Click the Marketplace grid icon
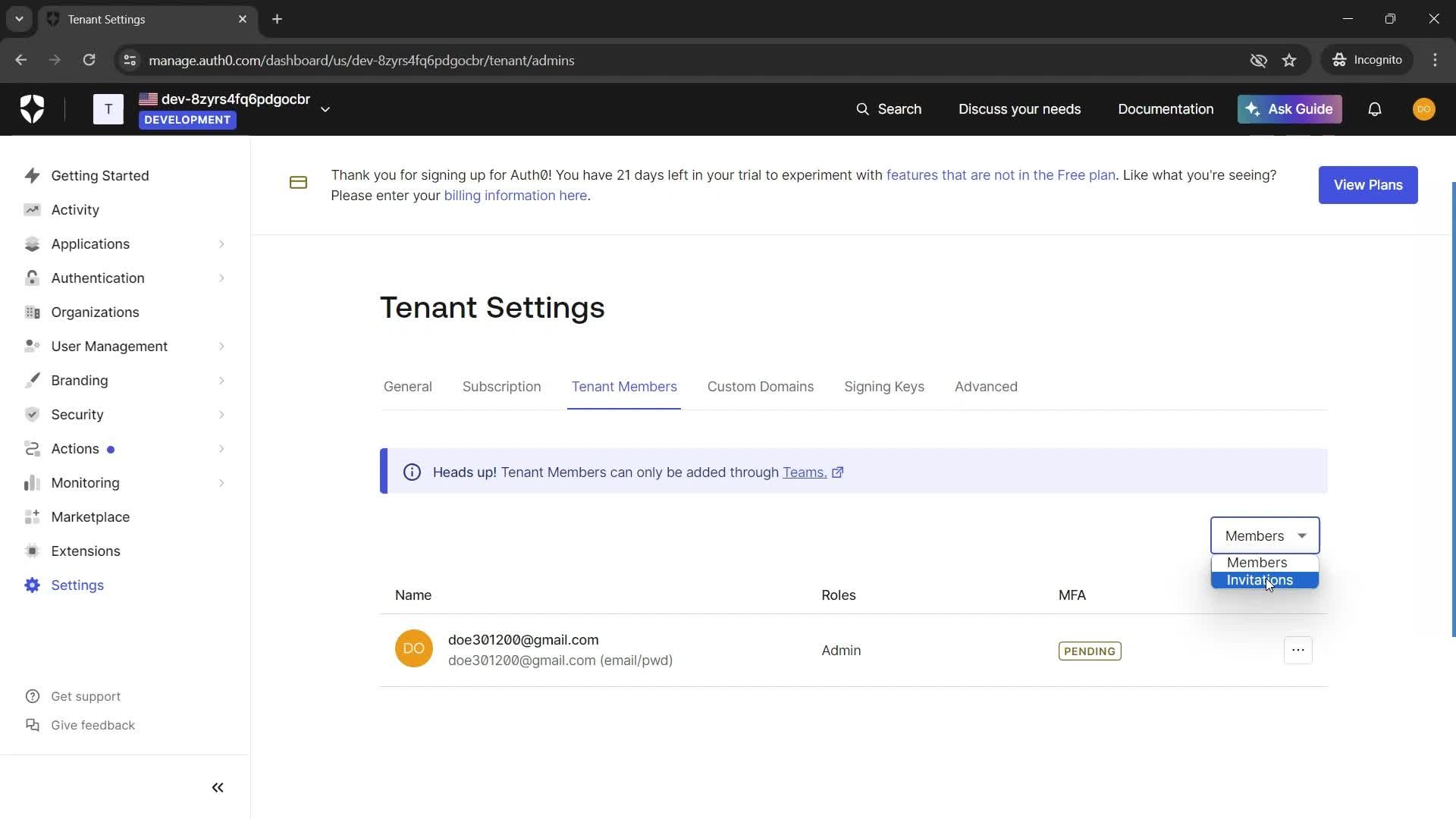 point(32,517)
